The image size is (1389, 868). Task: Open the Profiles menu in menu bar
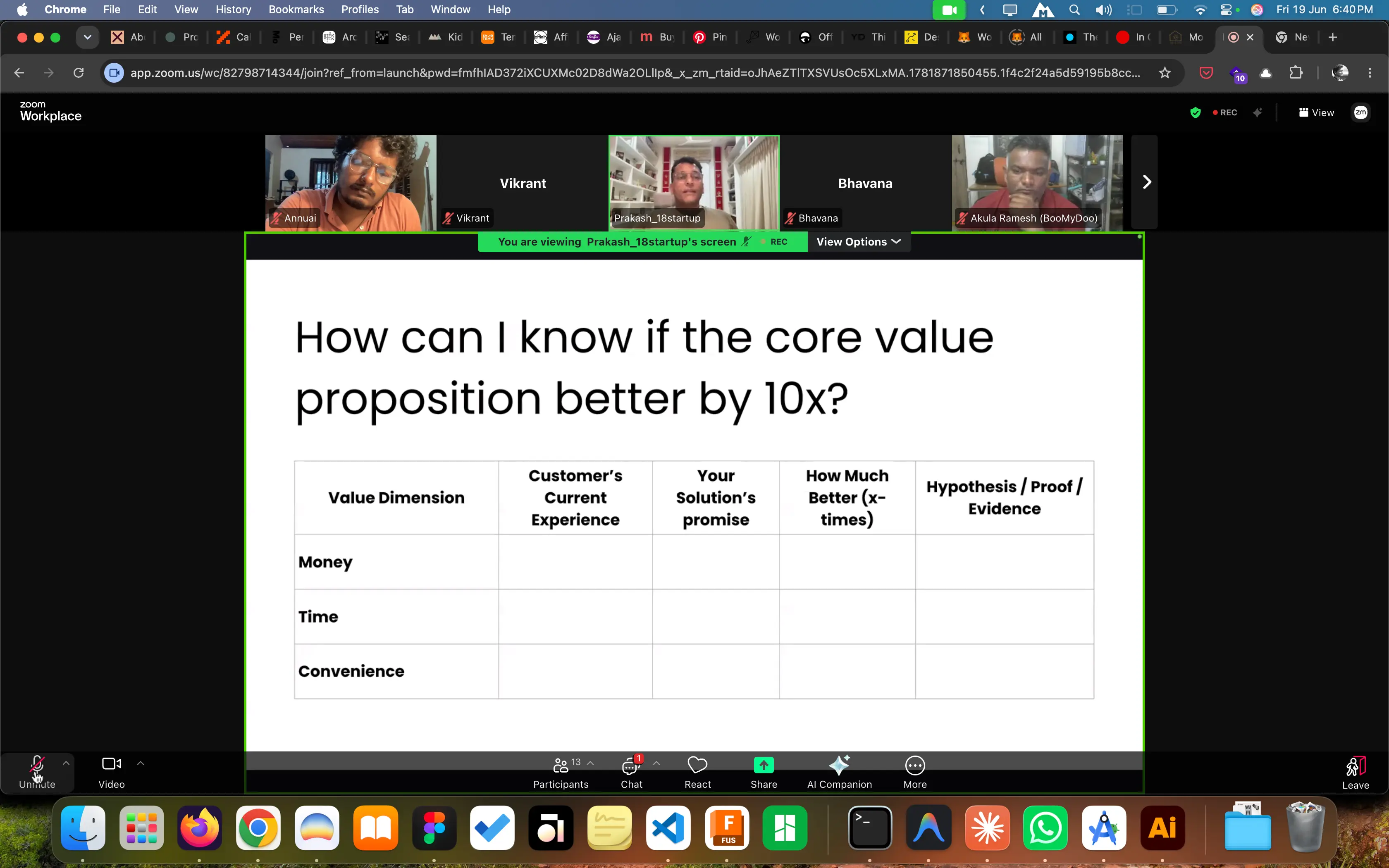[360, 9]
